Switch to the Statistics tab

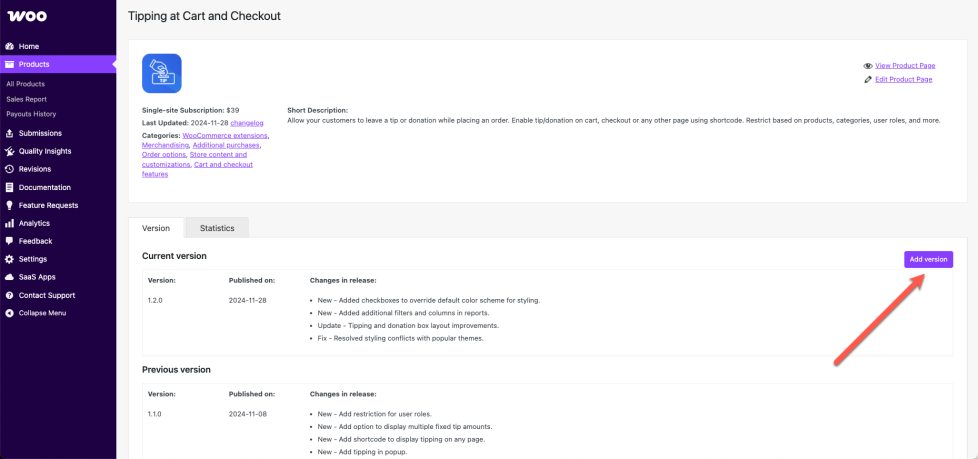coord(217,228)
